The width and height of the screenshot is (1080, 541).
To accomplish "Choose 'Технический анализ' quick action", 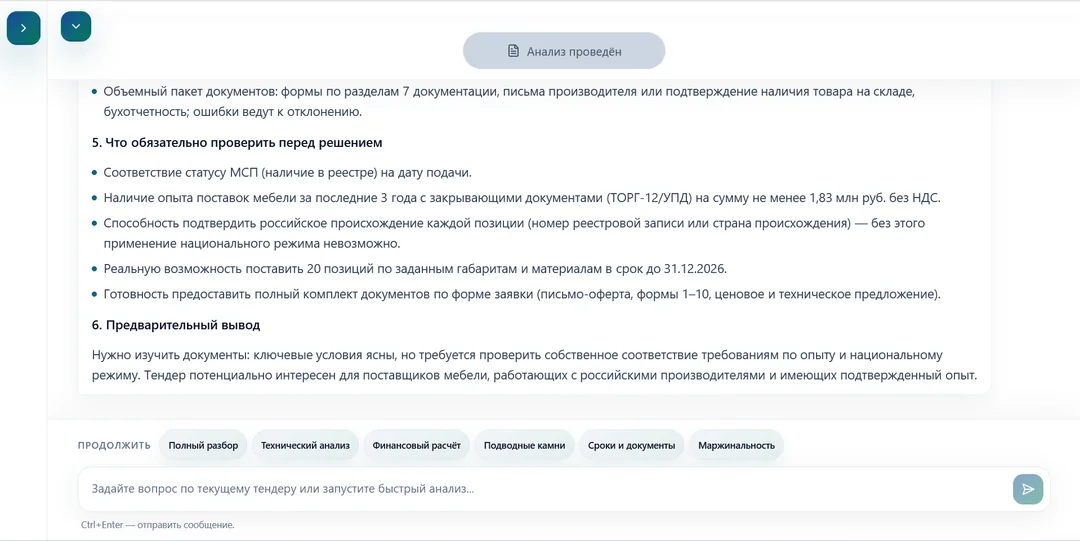I will click(305, 445).
